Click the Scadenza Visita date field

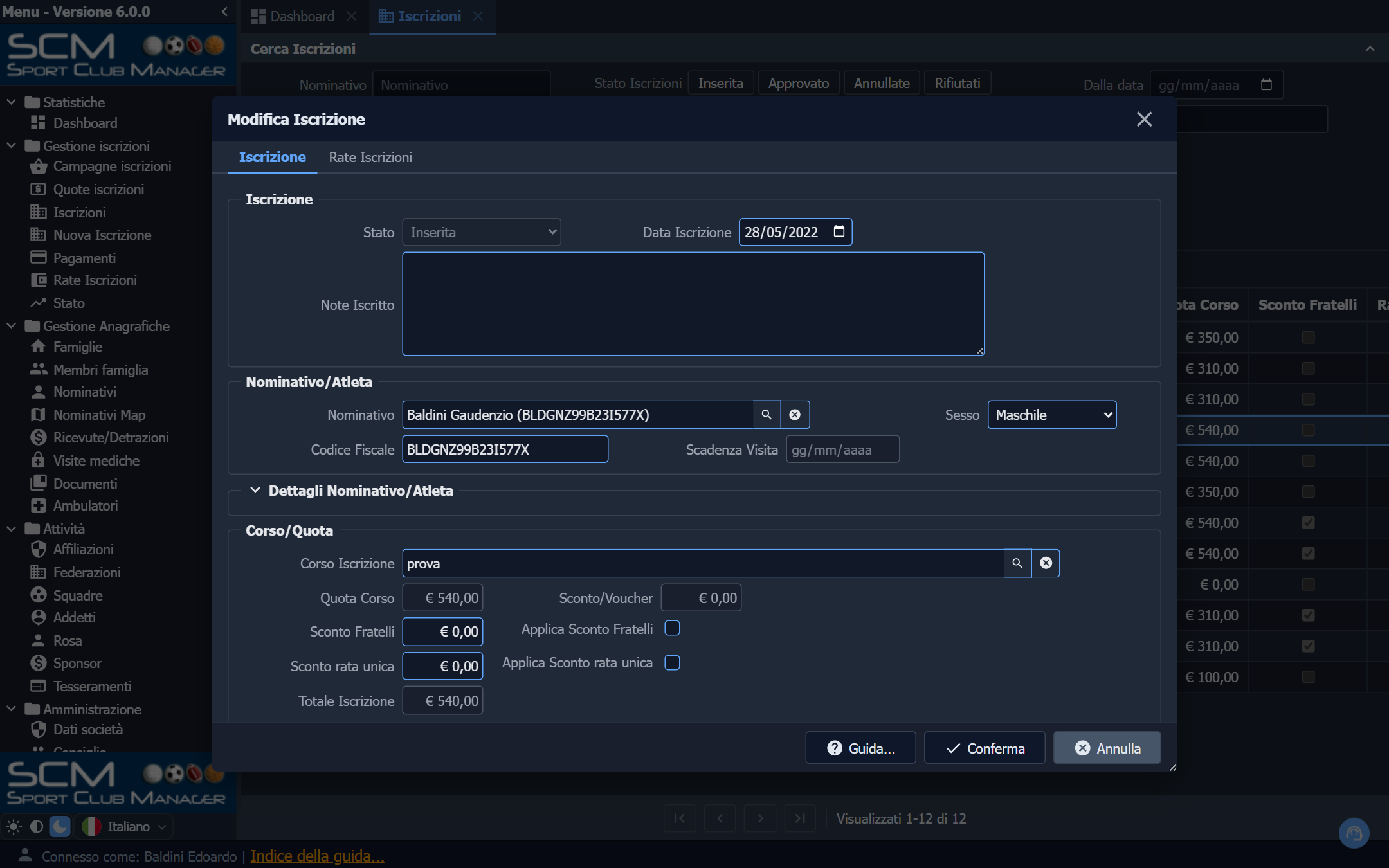[x=842, y=449]
